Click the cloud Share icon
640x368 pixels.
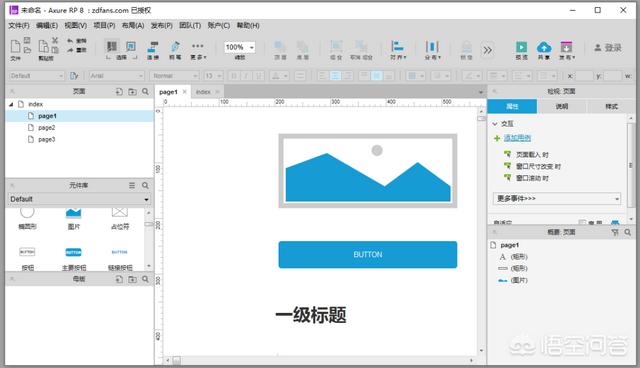544,47
